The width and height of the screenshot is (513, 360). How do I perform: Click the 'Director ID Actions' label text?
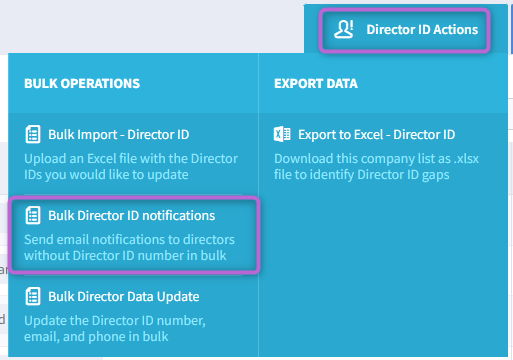422,29
